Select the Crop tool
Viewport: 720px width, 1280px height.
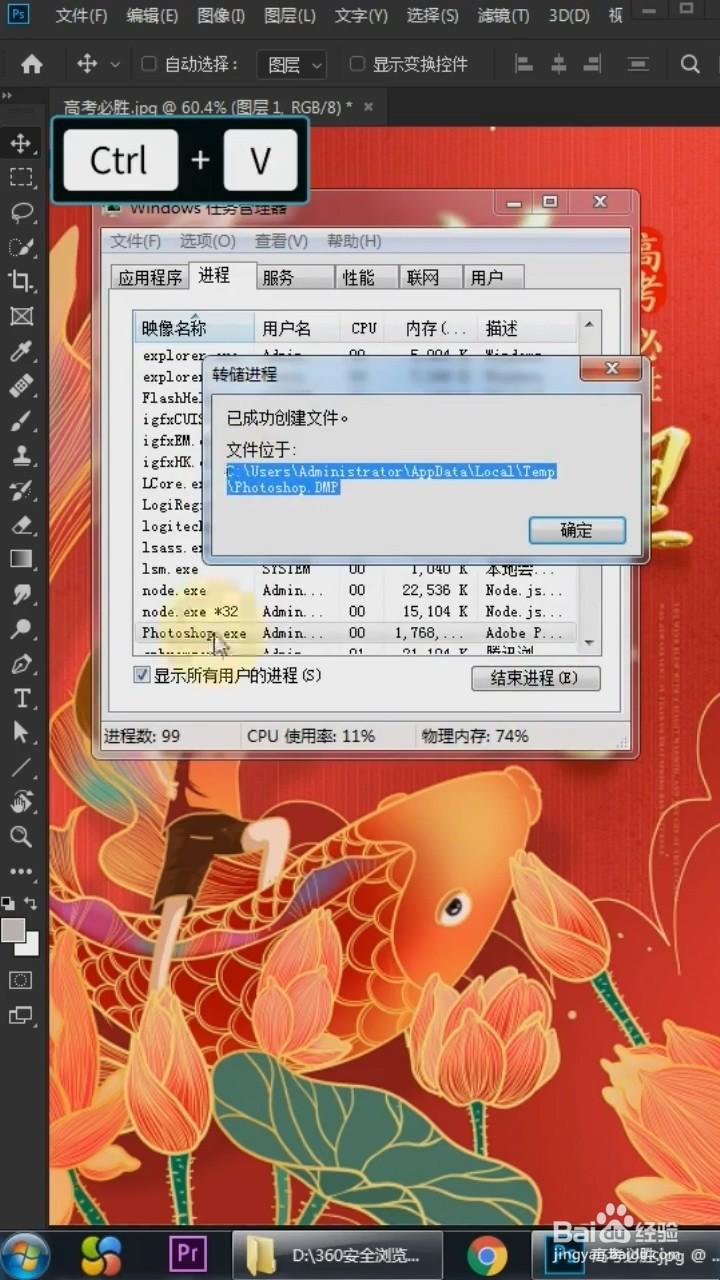click(21, 282)
